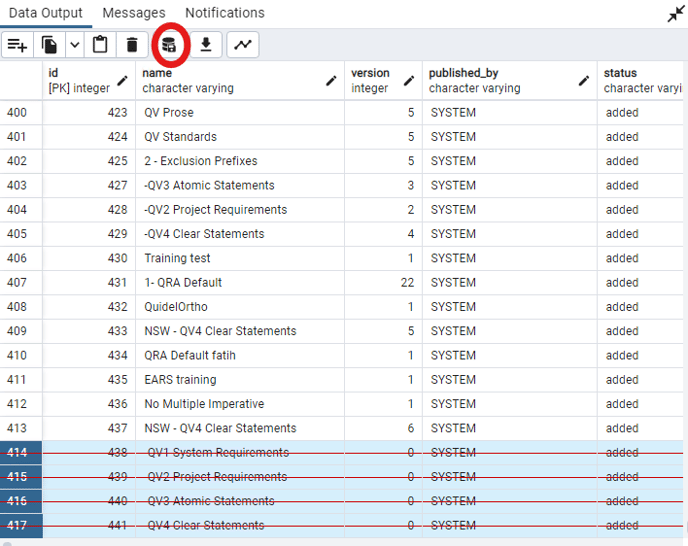Screen dimensions: 688x546
Task: Click the 'QRA Default fatih' cell
Action: [x=240, y=356]
